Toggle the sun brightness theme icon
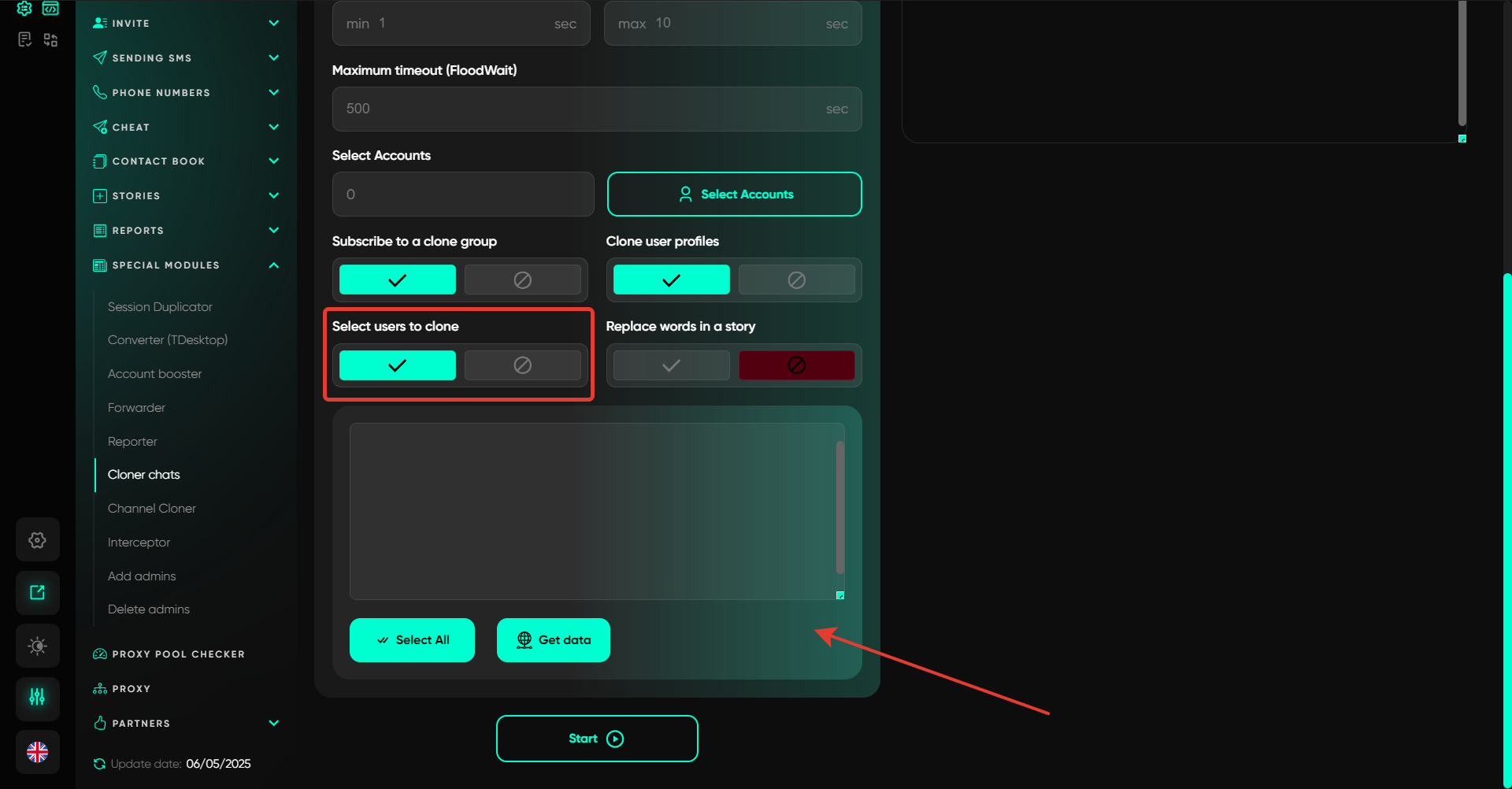 pyautogui.click(x=37, y=646)
